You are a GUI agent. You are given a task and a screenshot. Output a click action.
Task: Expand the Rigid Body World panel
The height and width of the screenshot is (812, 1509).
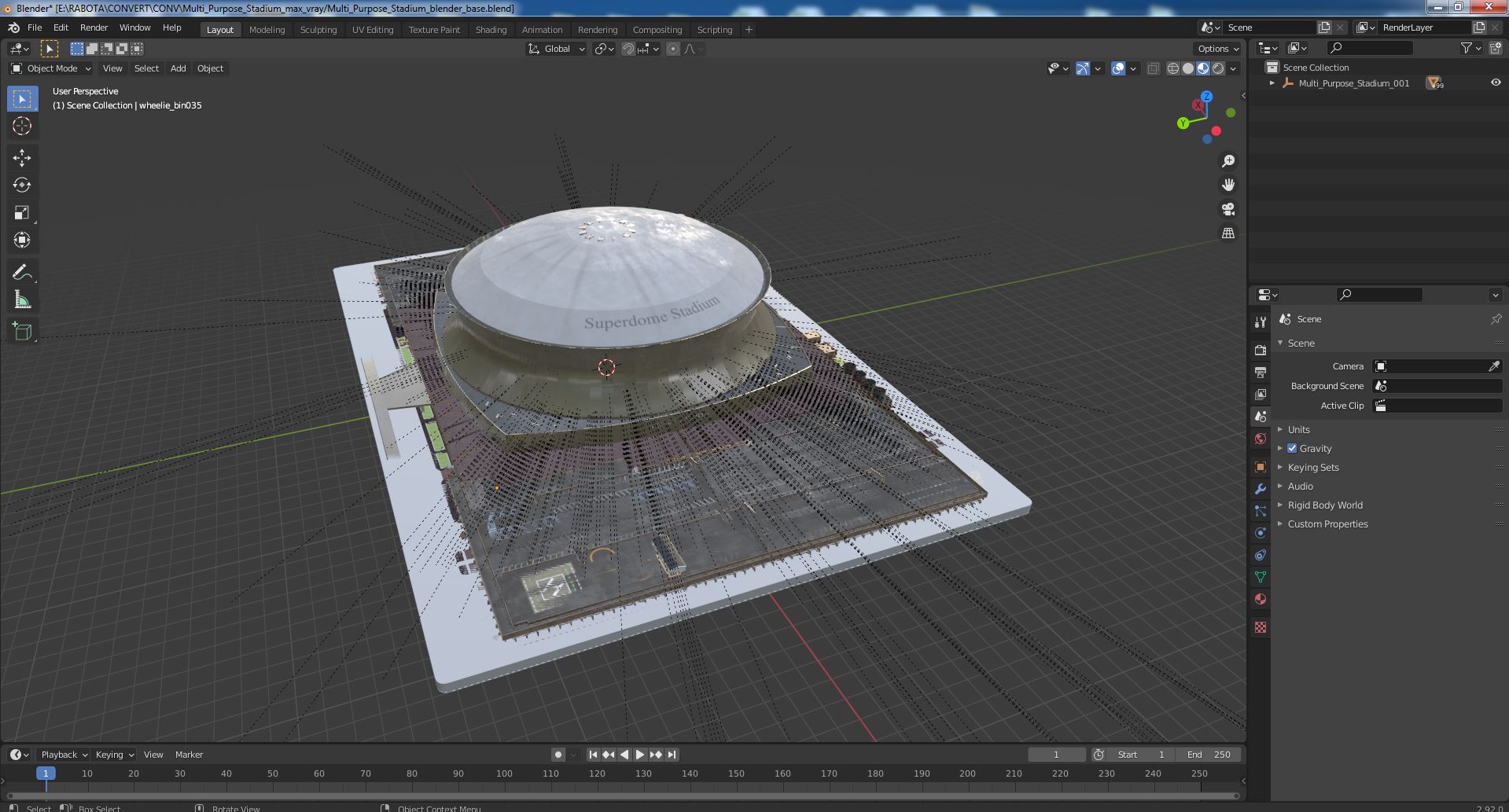pos(1325,505)
